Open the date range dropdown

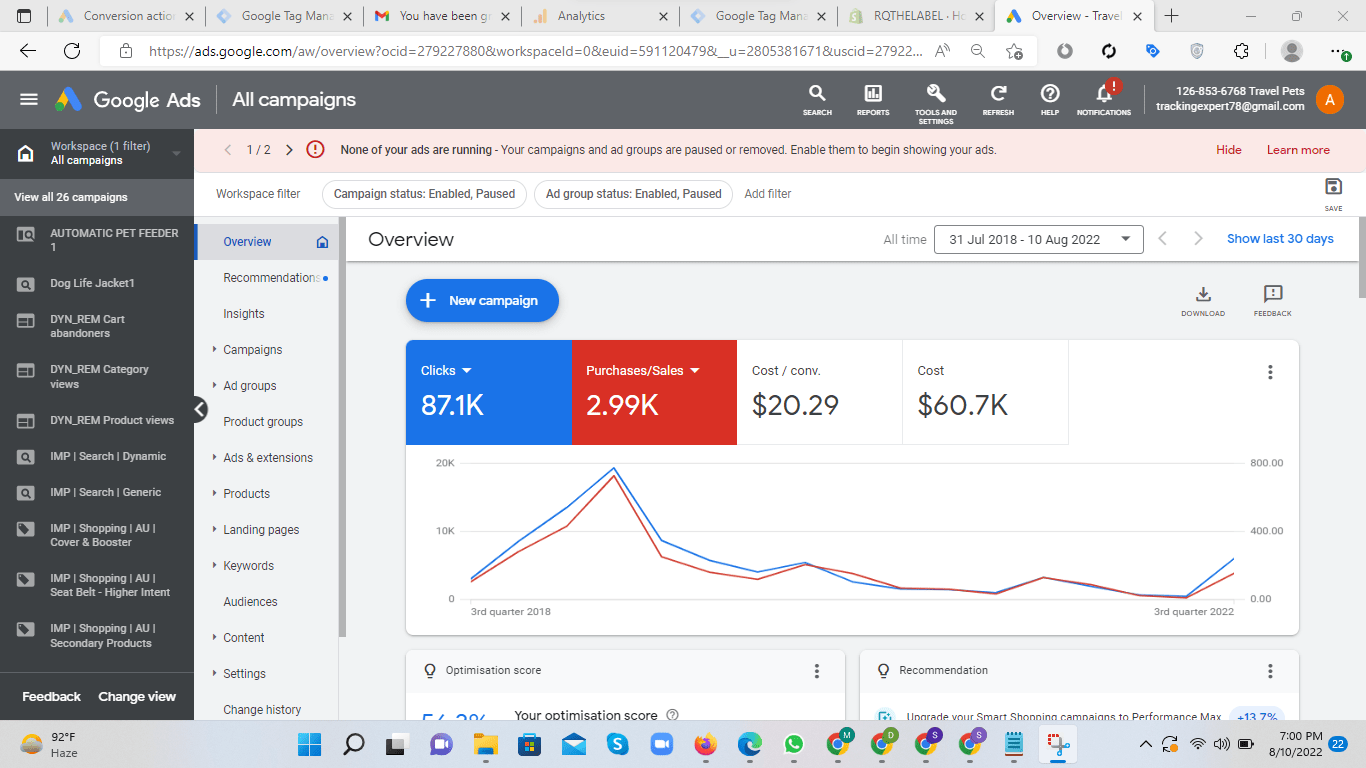pyautogui.click(x=1038, y=239)
